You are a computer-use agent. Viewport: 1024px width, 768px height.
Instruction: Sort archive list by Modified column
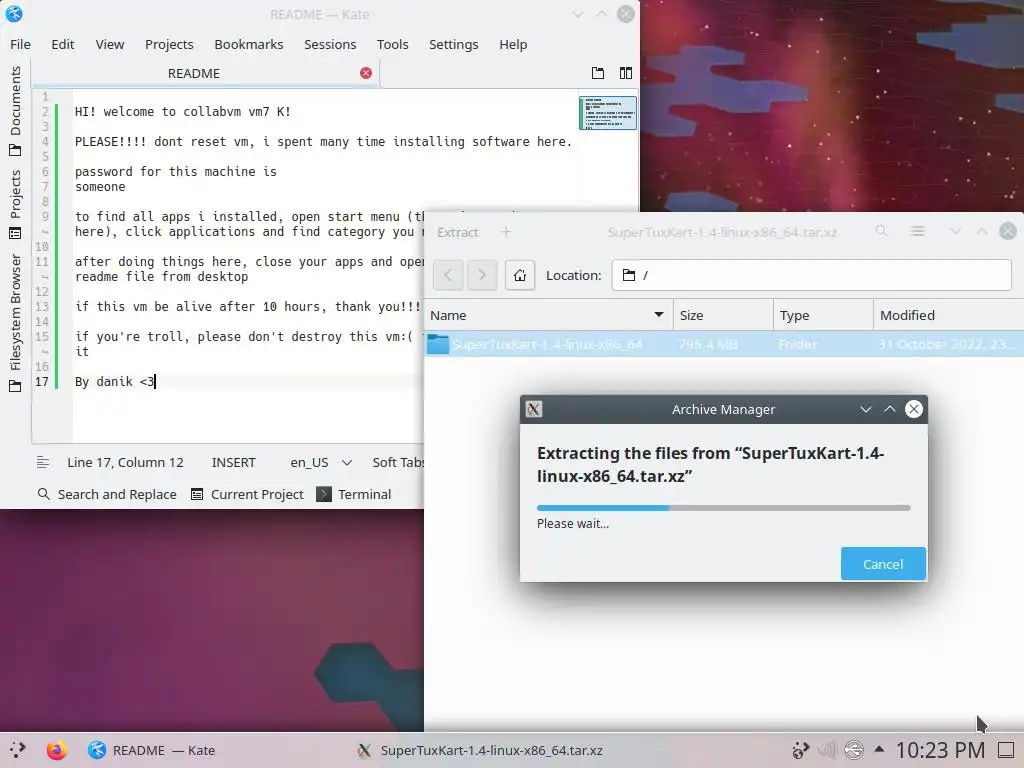pyautogui.click(x=948, y=315)
